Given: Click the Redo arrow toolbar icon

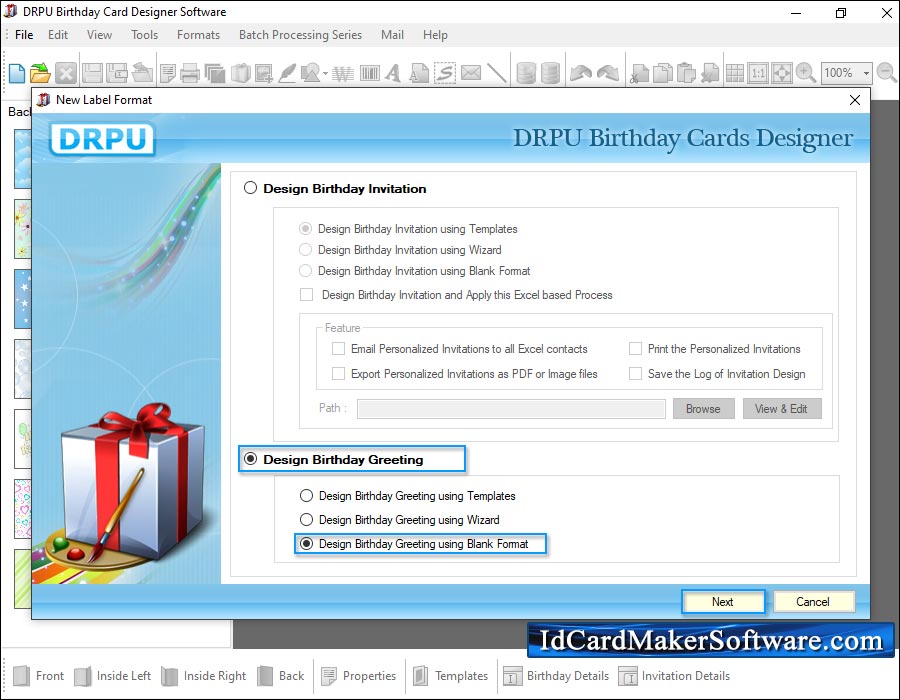Looking at the screenshot, I should coord(608,73).
